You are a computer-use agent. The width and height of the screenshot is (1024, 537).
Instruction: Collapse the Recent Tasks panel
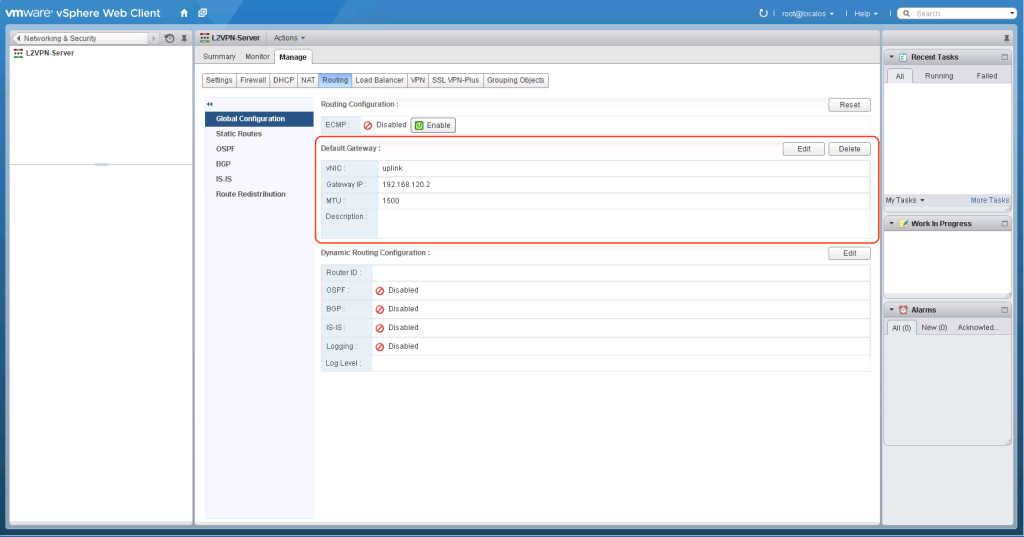pyautogui.click(x=891, y=57)
